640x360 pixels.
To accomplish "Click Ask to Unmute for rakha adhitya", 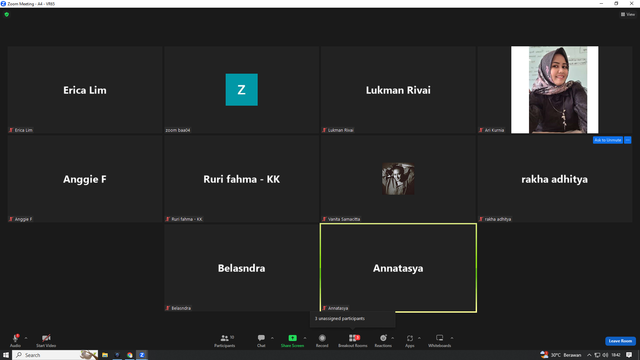I will click(608, 140).
